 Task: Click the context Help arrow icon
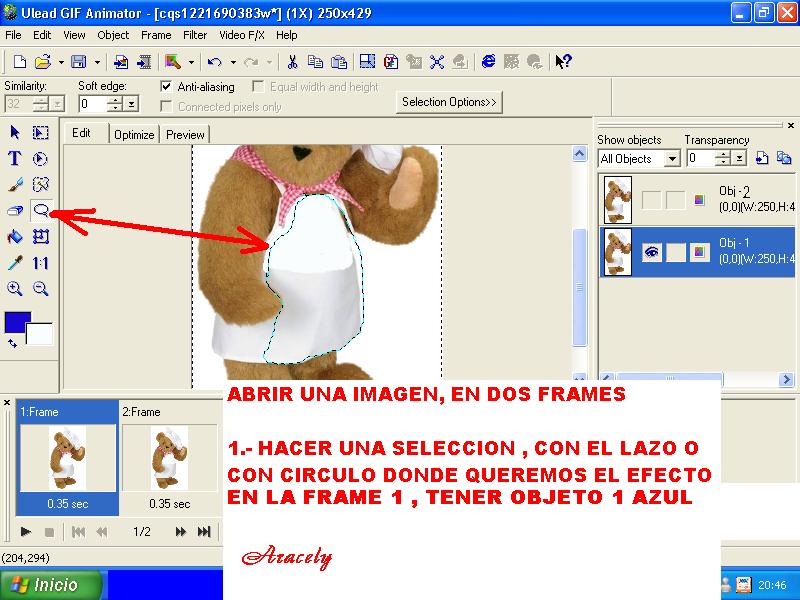pyautogui.click(x=563, y=62)
